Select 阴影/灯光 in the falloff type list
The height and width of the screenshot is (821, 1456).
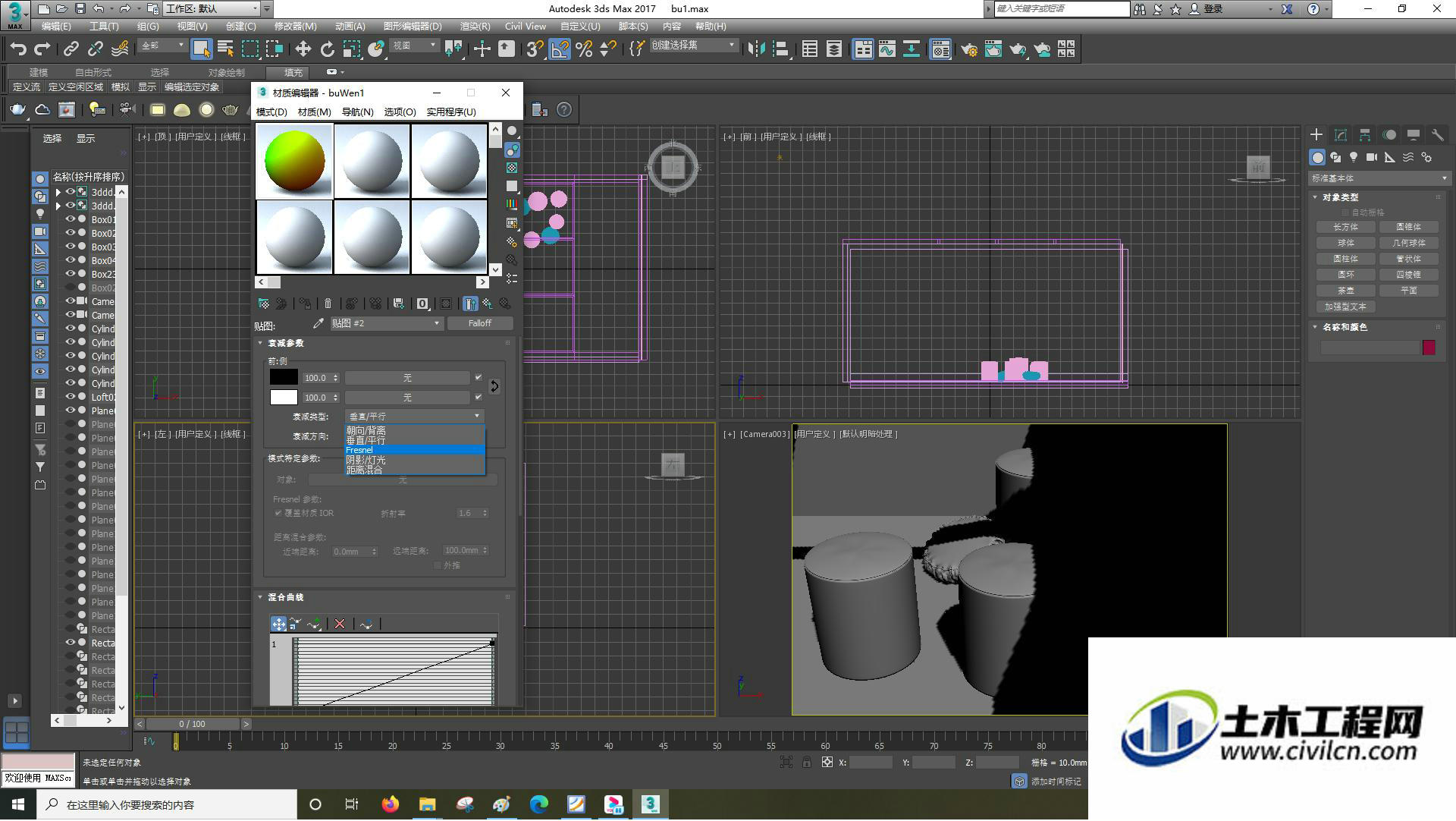[415, 460]
